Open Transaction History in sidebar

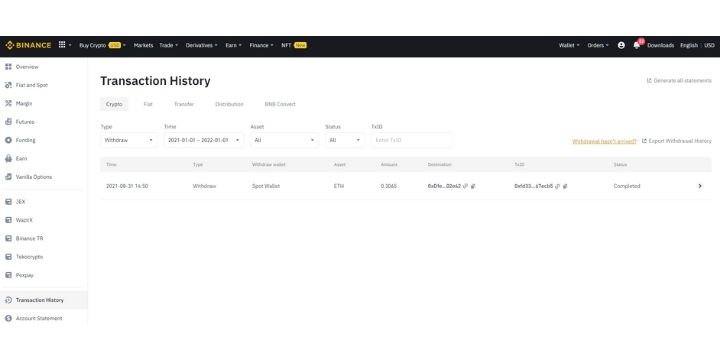point(44,300)
